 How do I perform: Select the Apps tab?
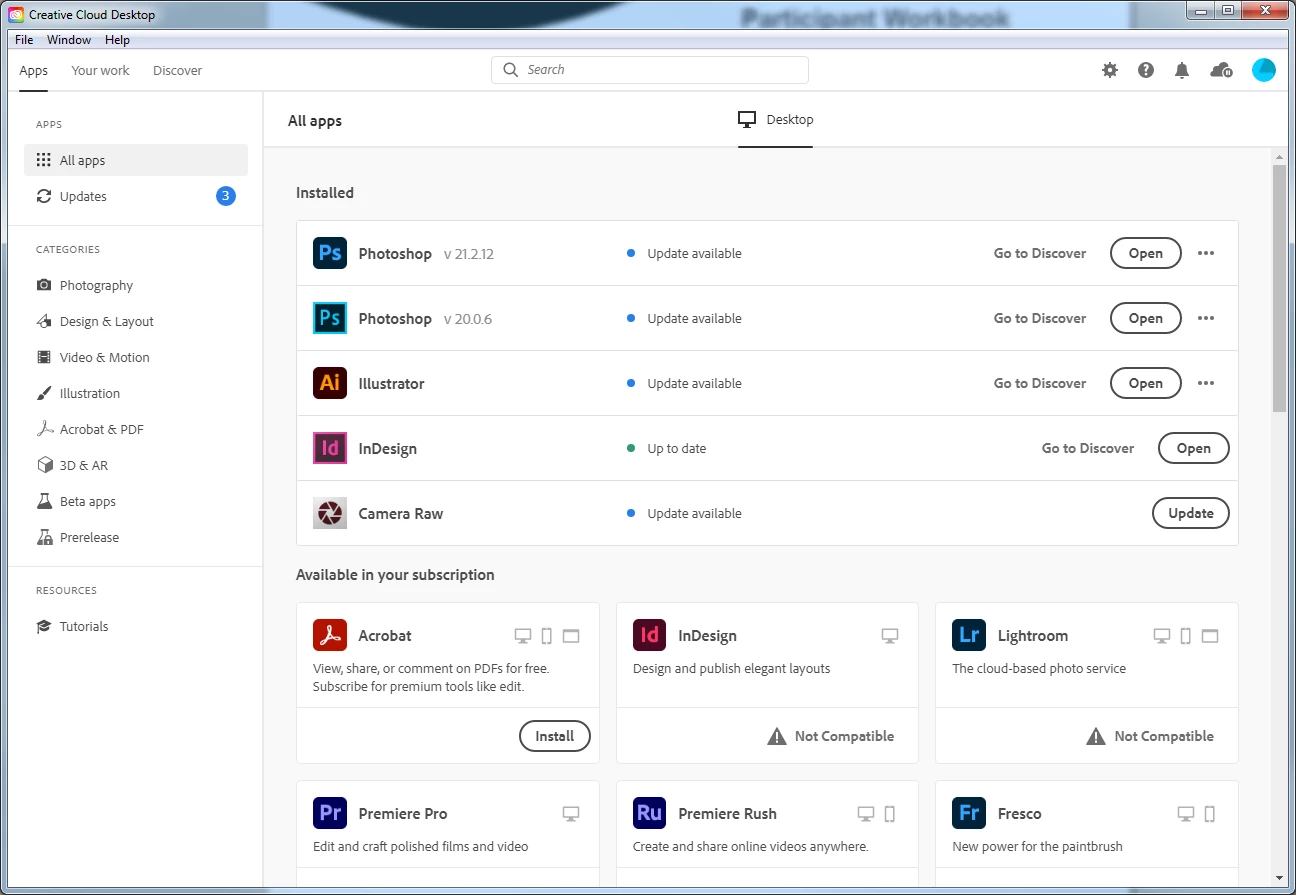click(x=33, y=70)
